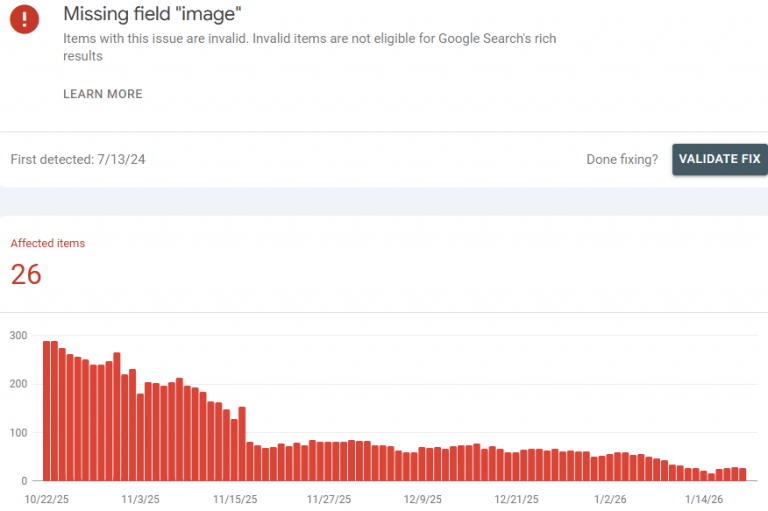Select the 12/9/25 date axis label

[x=421, y=498]
